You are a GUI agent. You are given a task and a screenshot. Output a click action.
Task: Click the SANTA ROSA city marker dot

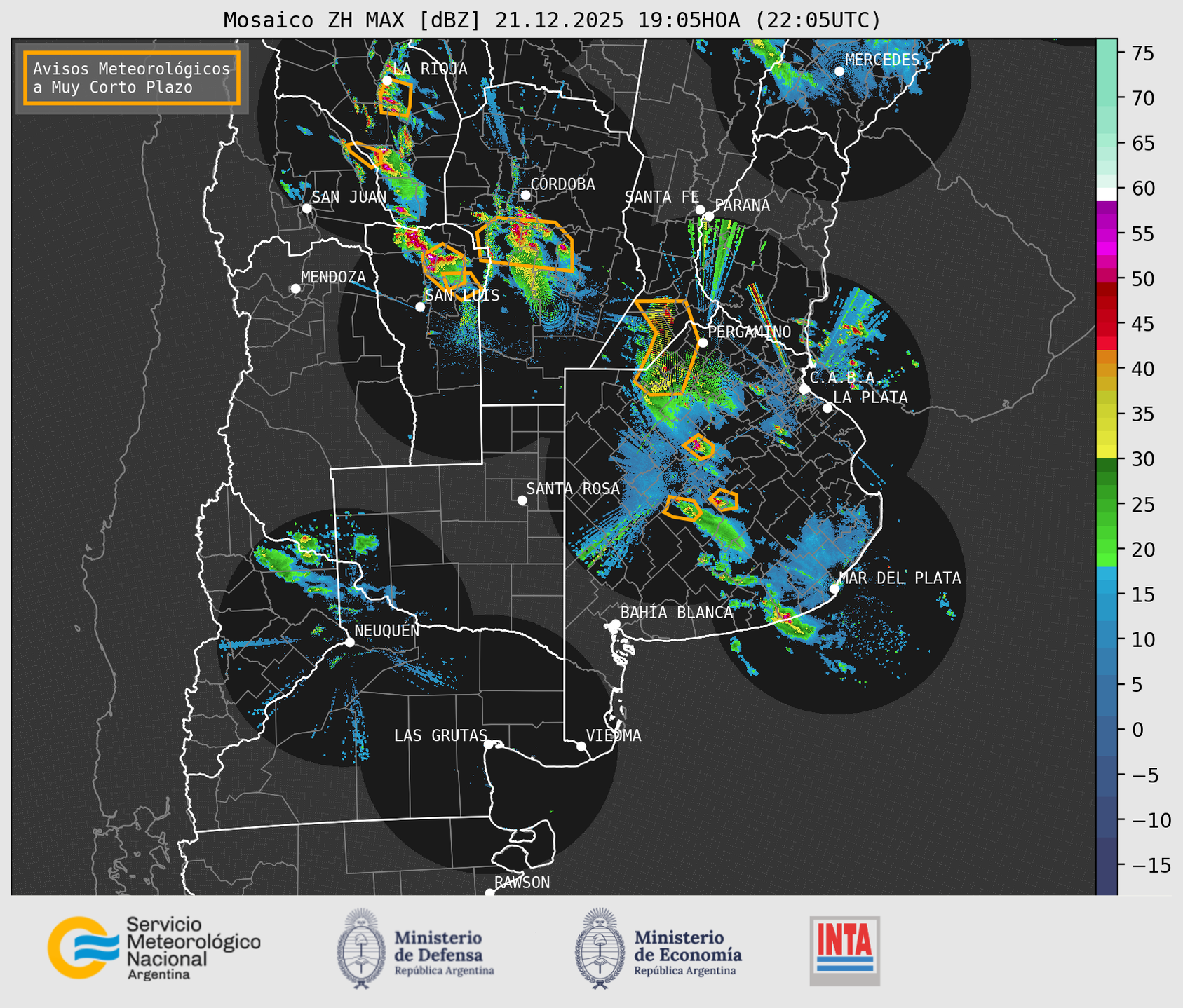coord(522,500)
